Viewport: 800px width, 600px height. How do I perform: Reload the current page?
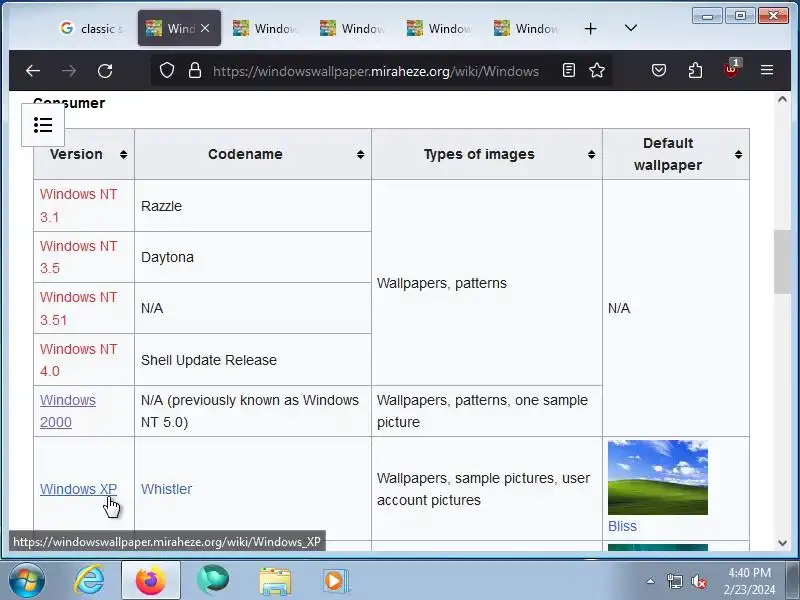pyautogui.click(x=105, y=71)
